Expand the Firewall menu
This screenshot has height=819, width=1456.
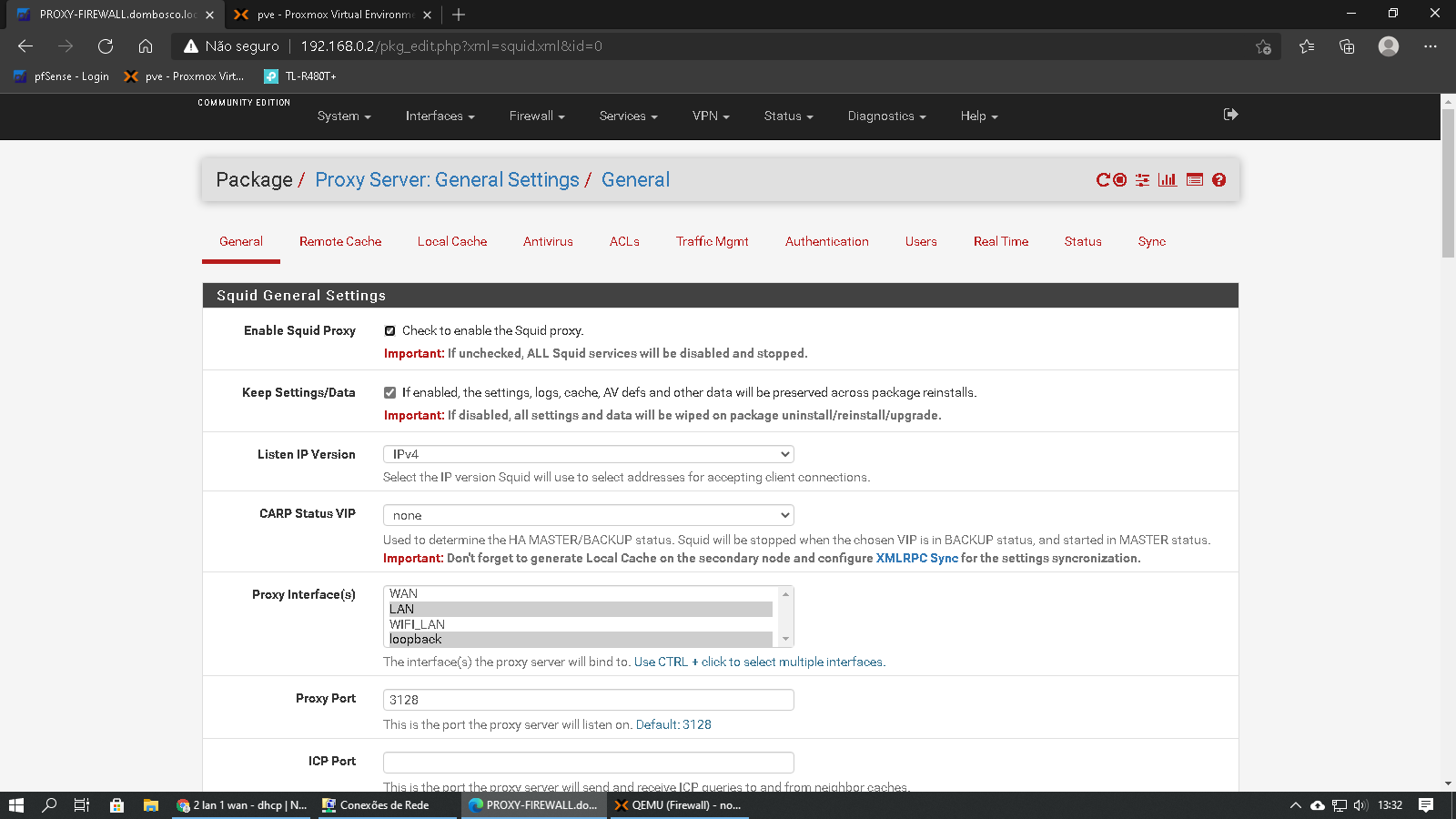(537, 116)
